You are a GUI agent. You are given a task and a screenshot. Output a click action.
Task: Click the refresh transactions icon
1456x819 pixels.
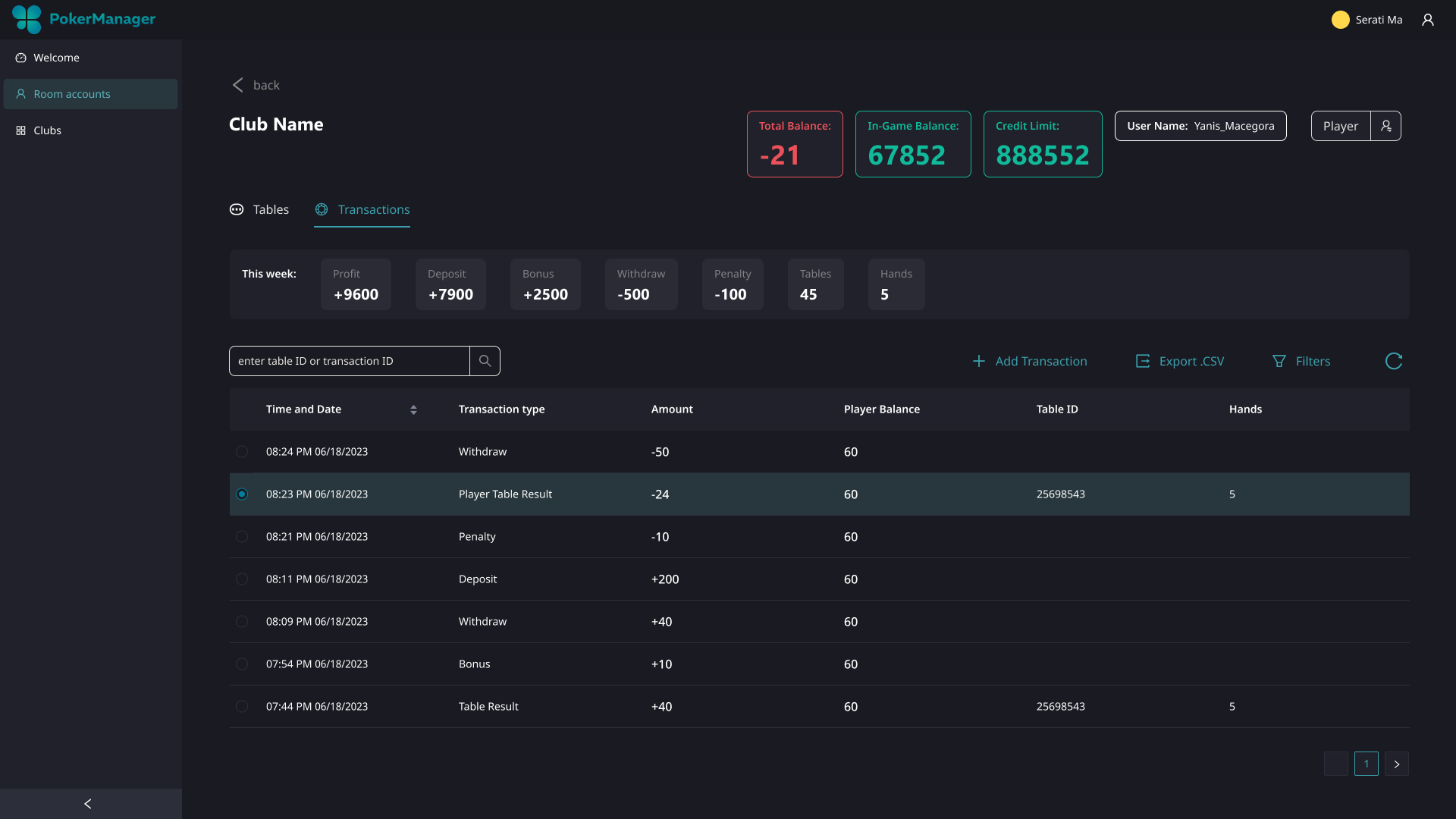click(1394, 361)
